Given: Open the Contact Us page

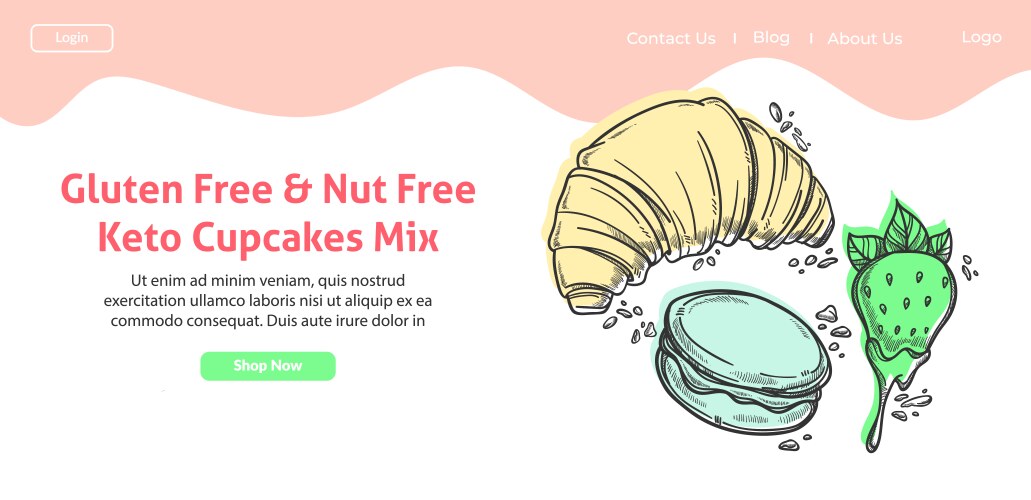Looking at the screenshot, I should pyautogui.click(x=671, y=39).
